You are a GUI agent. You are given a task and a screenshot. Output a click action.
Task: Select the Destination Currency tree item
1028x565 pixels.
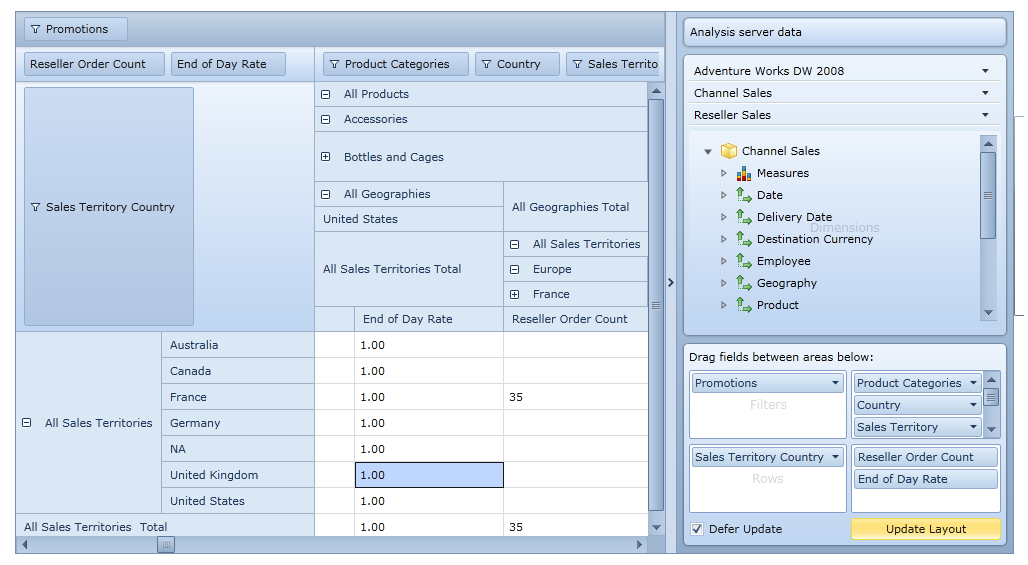click(x=814, y=239)
